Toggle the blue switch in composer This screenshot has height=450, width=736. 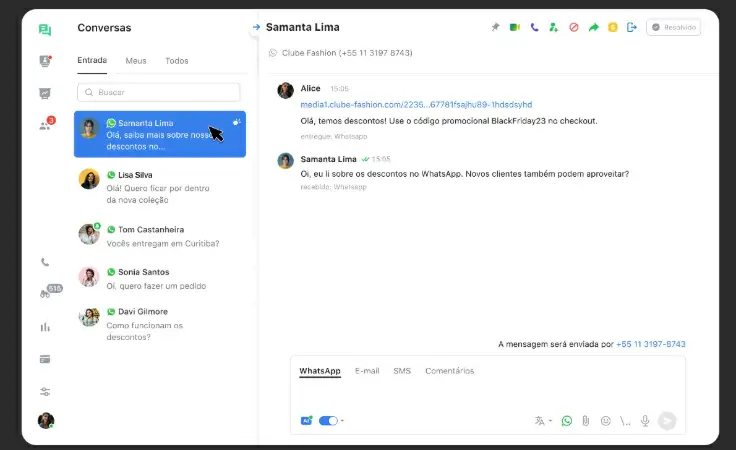pyautogui.click(x=328, y=420)
